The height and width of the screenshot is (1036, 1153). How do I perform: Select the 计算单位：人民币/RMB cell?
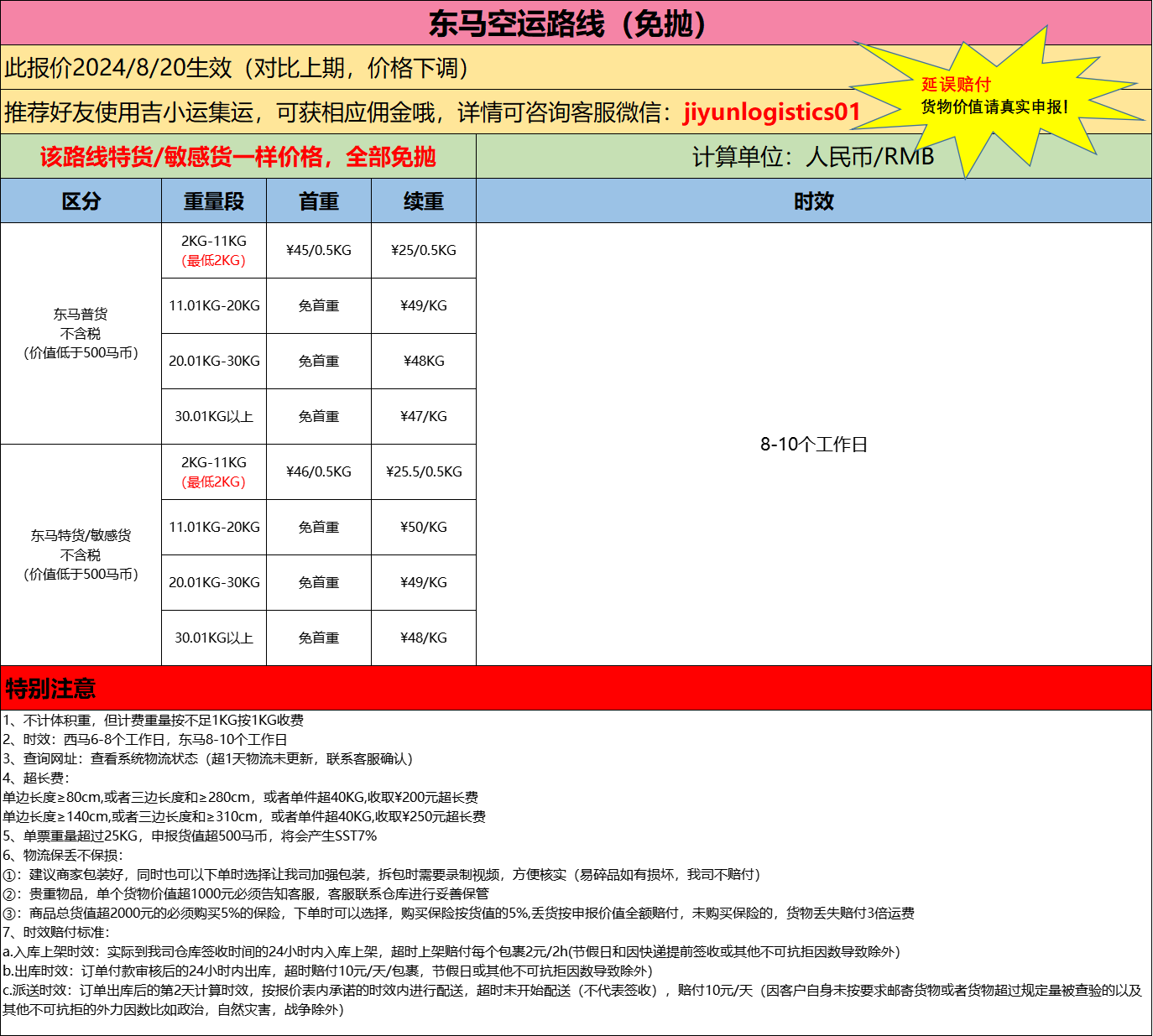pyautogui.click(x=813, y=157)
